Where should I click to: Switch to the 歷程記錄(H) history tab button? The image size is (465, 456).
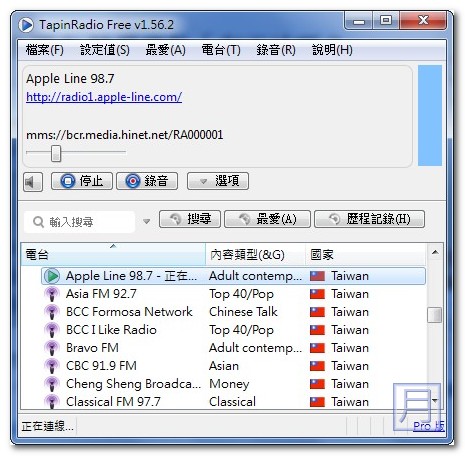(369, 219)
